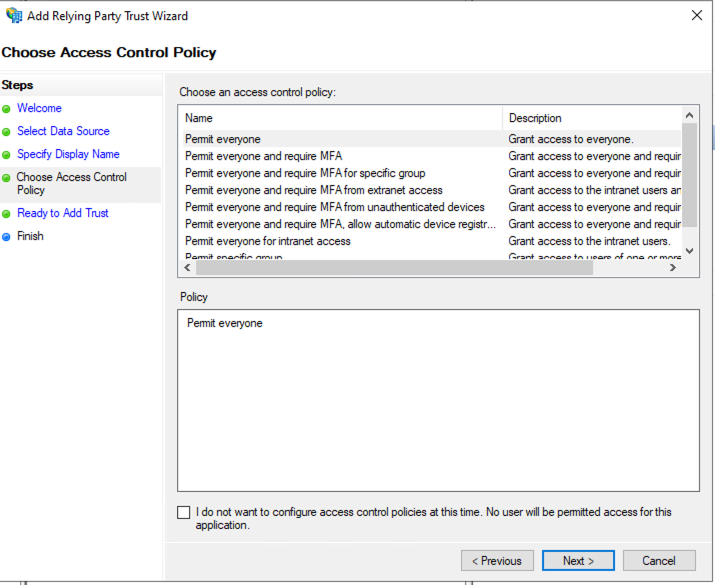This screenshot has height=585, width=715.
Task: Click the Next button
Action: [x=578, y=560]
